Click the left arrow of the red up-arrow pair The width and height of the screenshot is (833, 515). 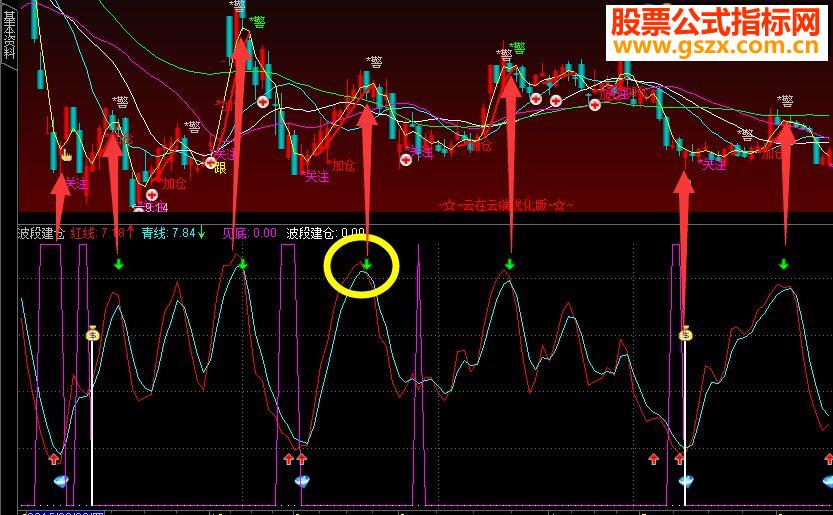point(288,459)
